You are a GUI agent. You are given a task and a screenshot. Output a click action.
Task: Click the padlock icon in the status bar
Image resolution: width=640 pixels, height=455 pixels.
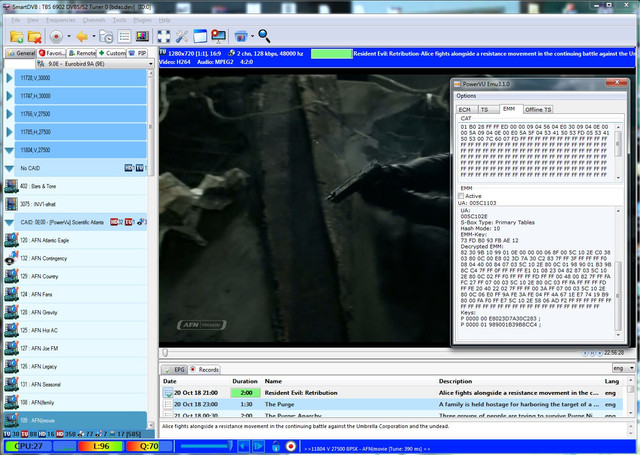pyautogui.click(x=276, y=446)
